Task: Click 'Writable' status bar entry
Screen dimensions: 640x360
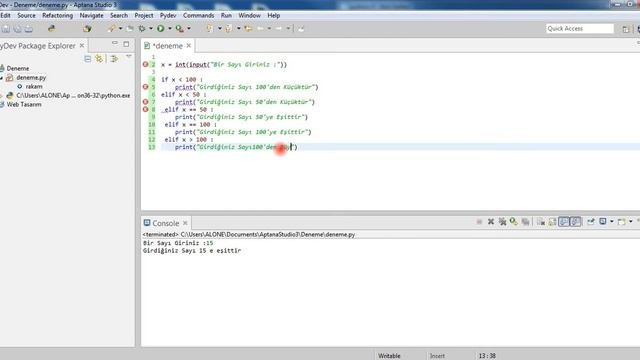Action: tap(389, 356)
